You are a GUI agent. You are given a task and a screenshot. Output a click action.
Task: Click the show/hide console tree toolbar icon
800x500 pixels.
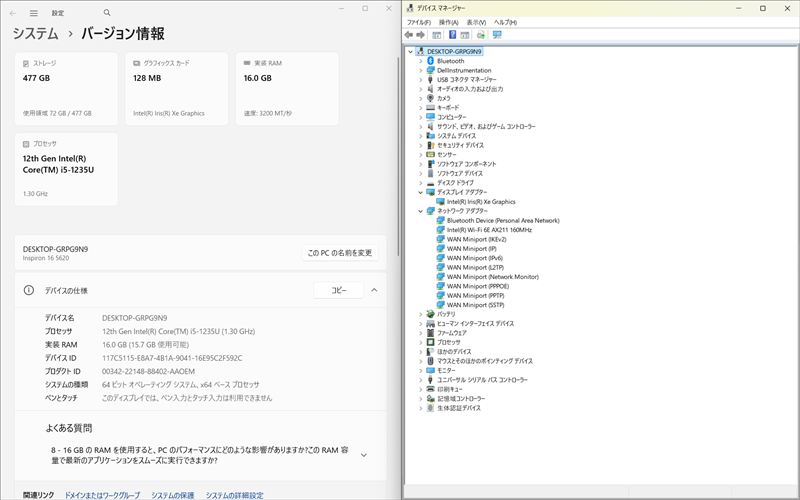[436, 35]
